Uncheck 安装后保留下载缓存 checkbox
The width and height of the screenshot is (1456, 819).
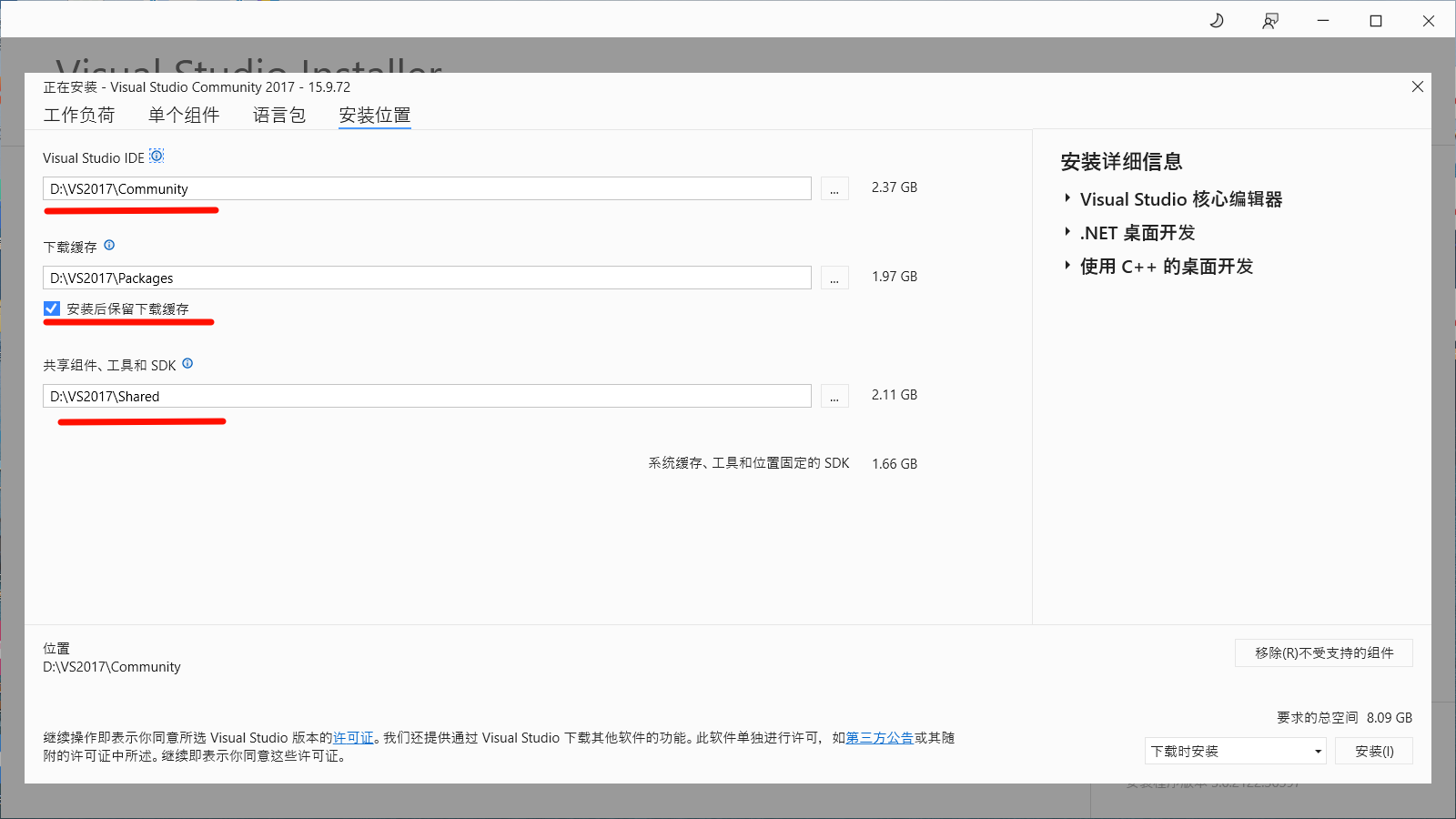[52, 308]
